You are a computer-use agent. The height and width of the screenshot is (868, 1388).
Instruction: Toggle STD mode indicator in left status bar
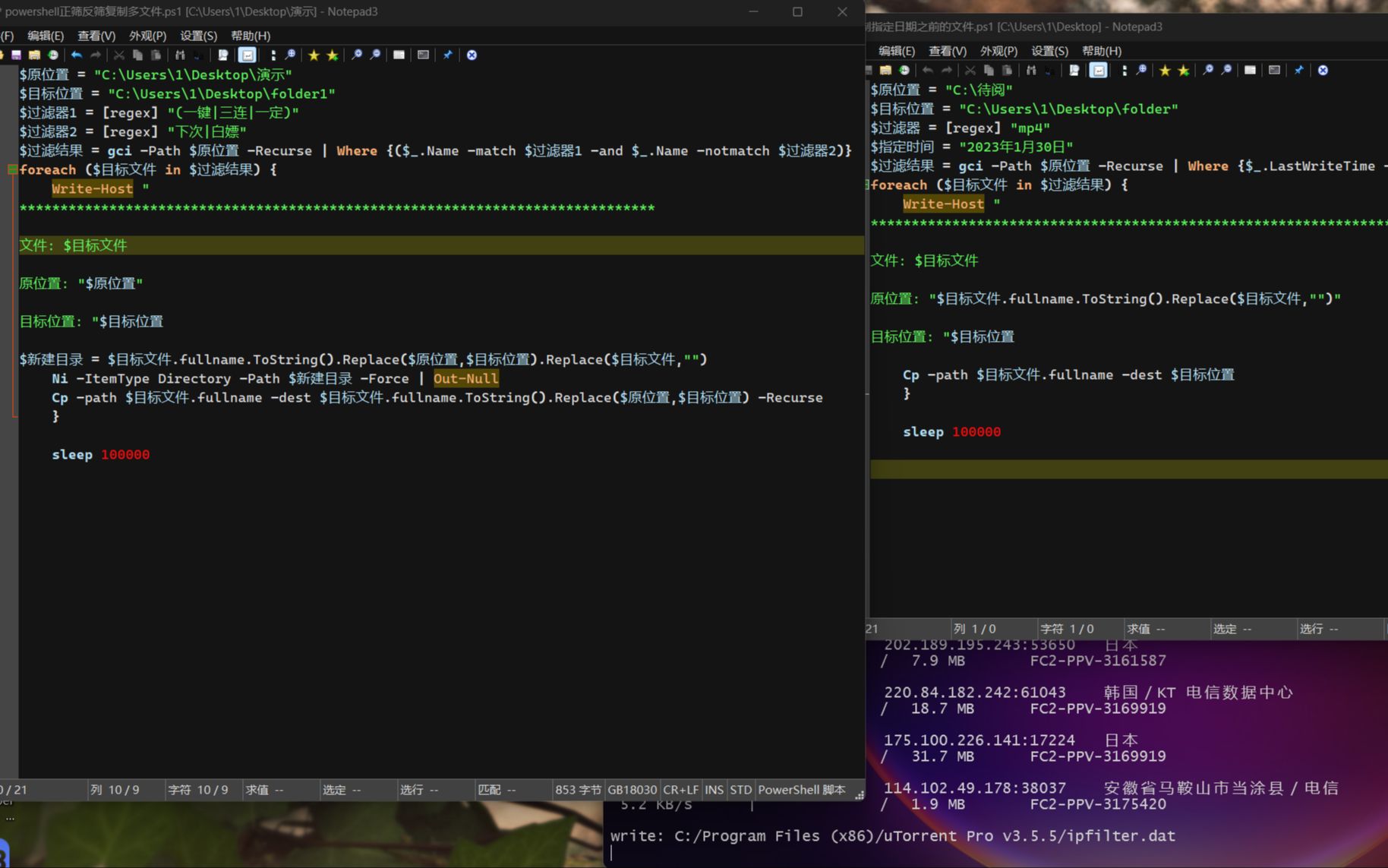tap(740, 790)
